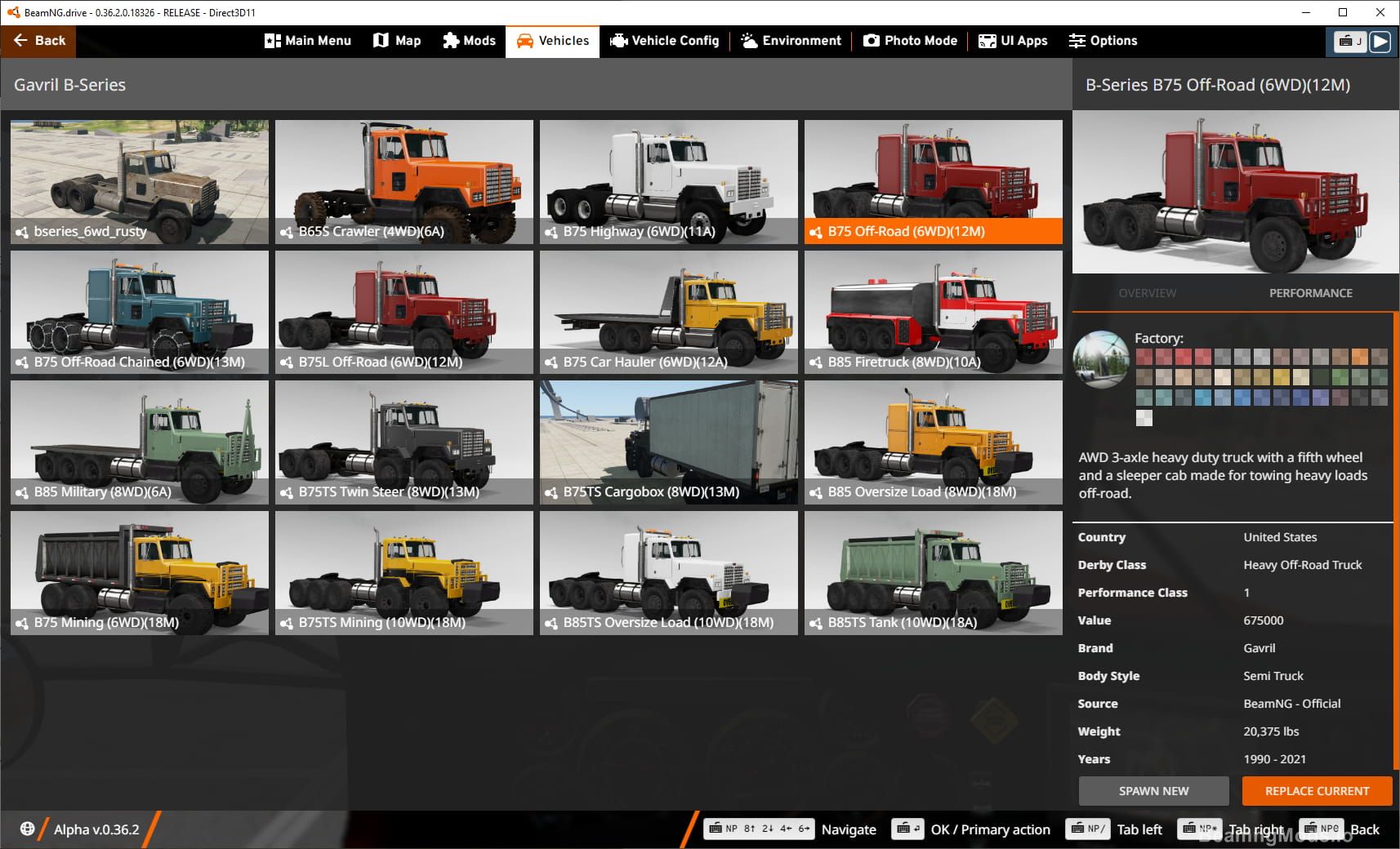Click the Weight 20,375 lbs value
Image resolution: width=1400 pixels, height=849 pixels.
(1271, 731)
